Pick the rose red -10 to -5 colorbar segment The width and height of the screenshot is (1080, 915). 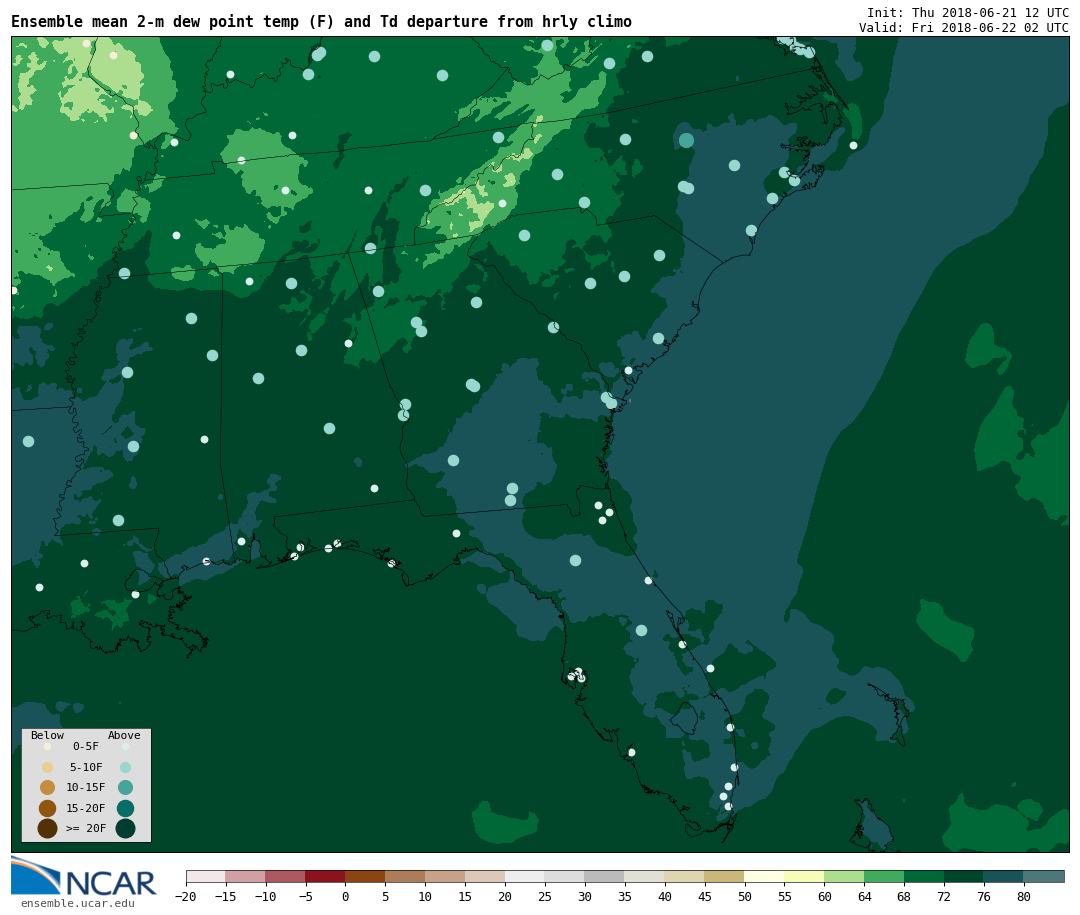coord(286,877)
